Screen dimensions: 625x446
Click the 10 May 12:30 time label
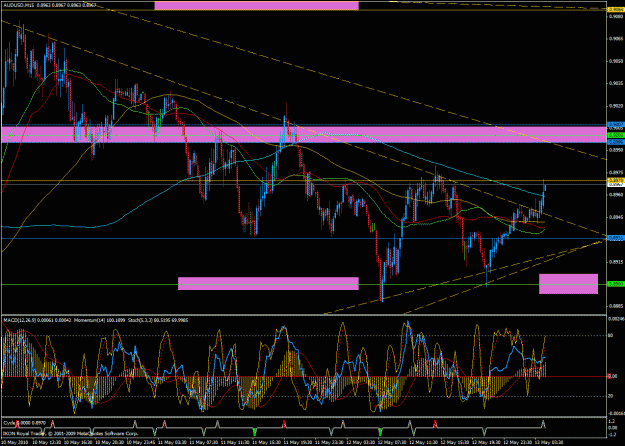45,442
